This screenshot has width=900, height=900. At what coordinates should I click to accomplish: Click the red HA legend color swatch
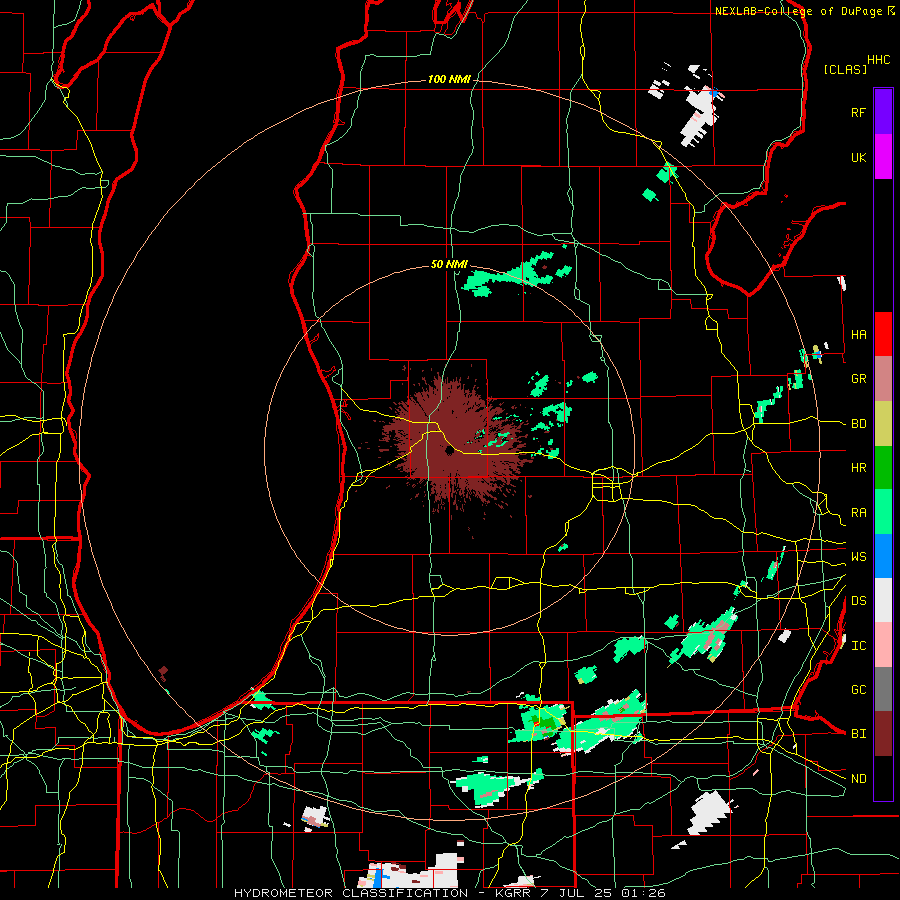point(883,334)
